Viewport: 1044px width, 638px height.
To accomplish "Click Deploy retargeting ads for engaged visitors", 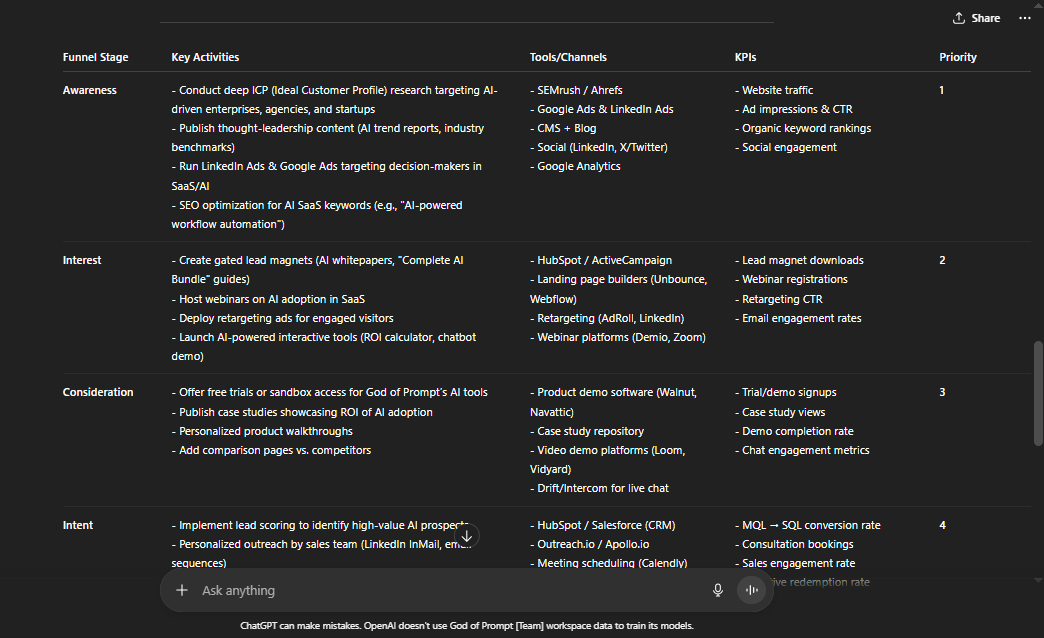I will tap(282, 318).
